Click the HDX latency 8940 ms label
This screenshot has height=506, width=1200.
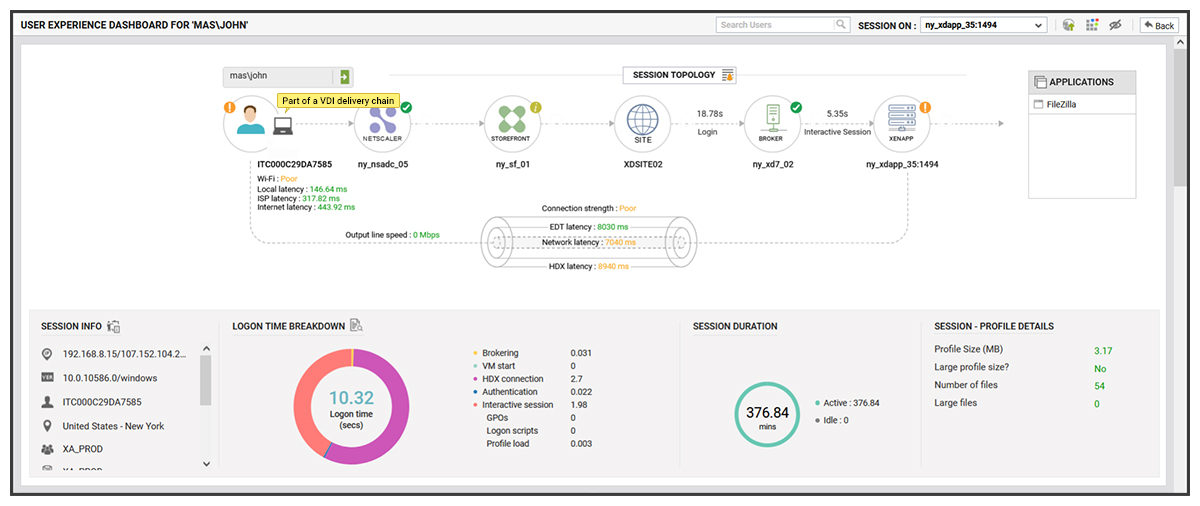pos(589,267)
